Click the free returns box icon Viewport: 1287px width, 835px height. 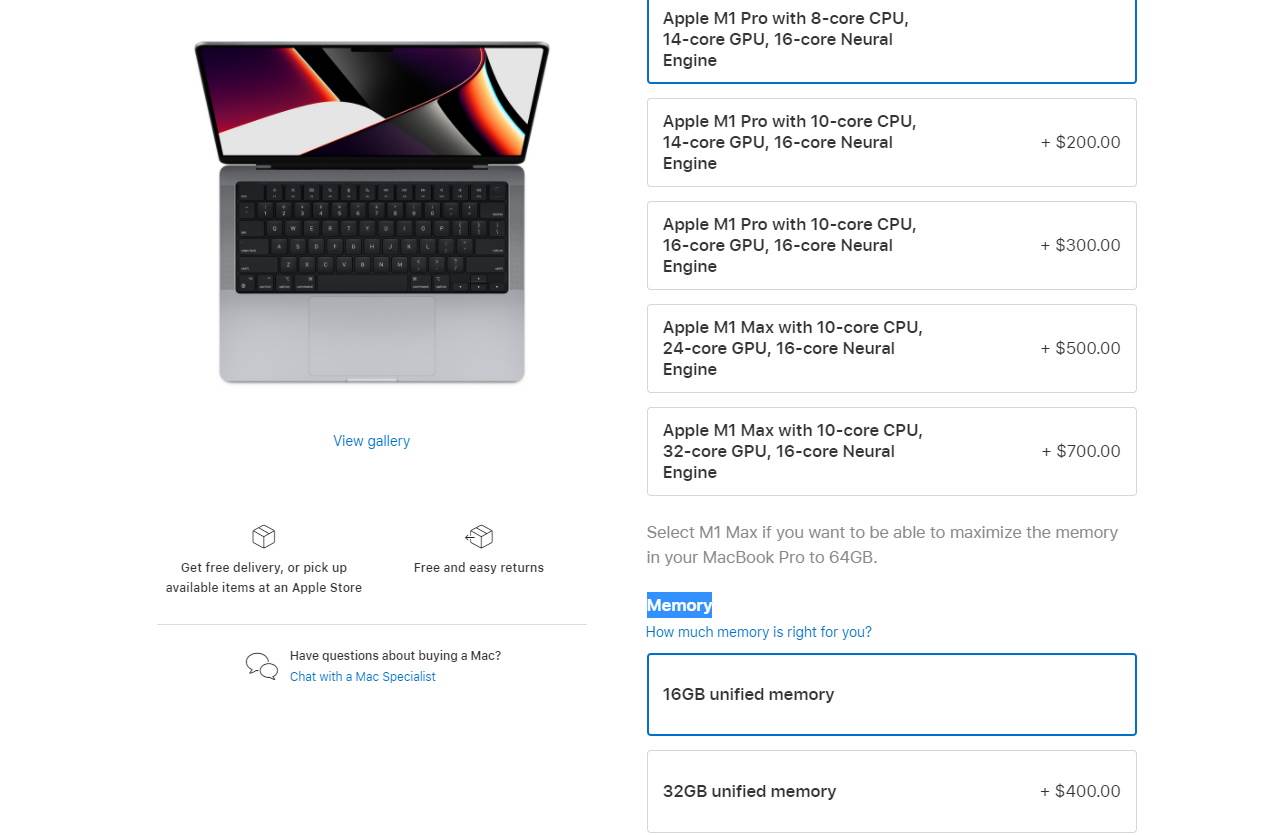point(480,537)
